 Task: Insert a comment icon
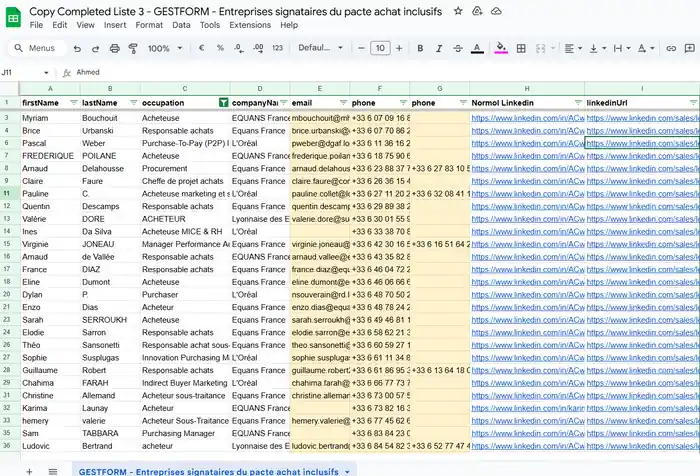(x=689, y=48)
